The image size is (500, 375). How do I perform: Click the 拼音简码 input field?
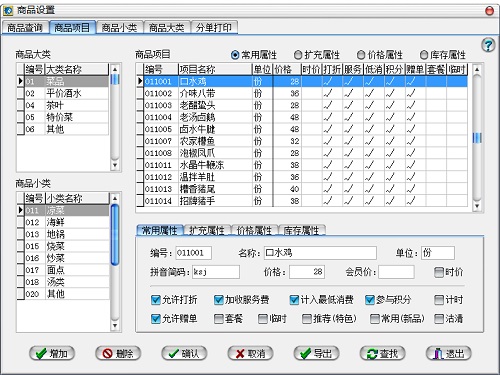216,272
